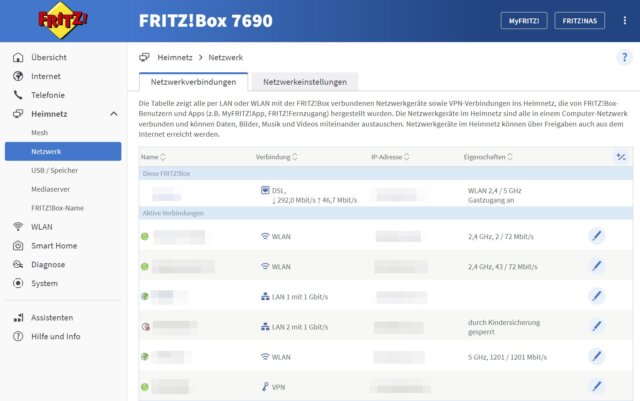Open the Telefonie section
The width and height of the screenshot is (640, 401).
[x=48, y=95]
